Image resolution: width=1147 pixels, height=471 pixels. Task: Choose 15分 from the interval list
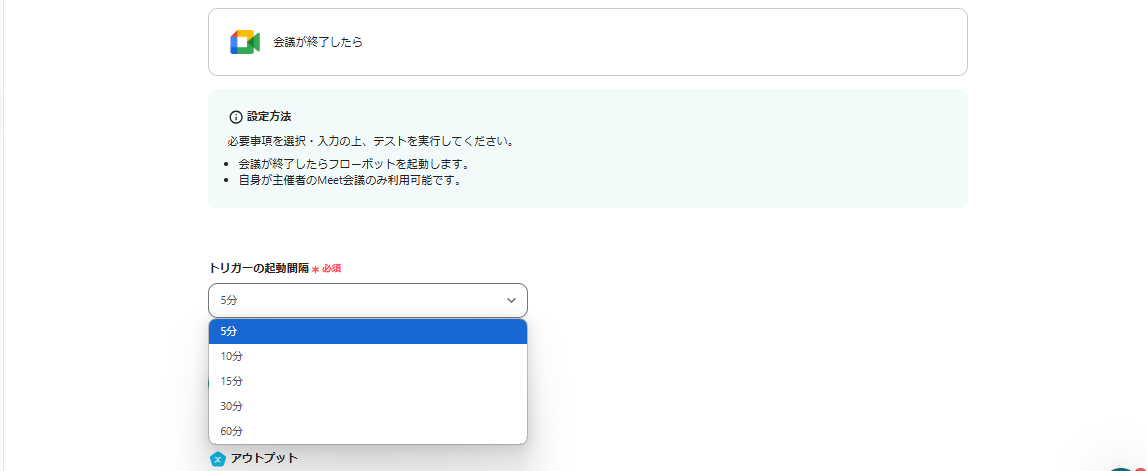coord(368,381)
